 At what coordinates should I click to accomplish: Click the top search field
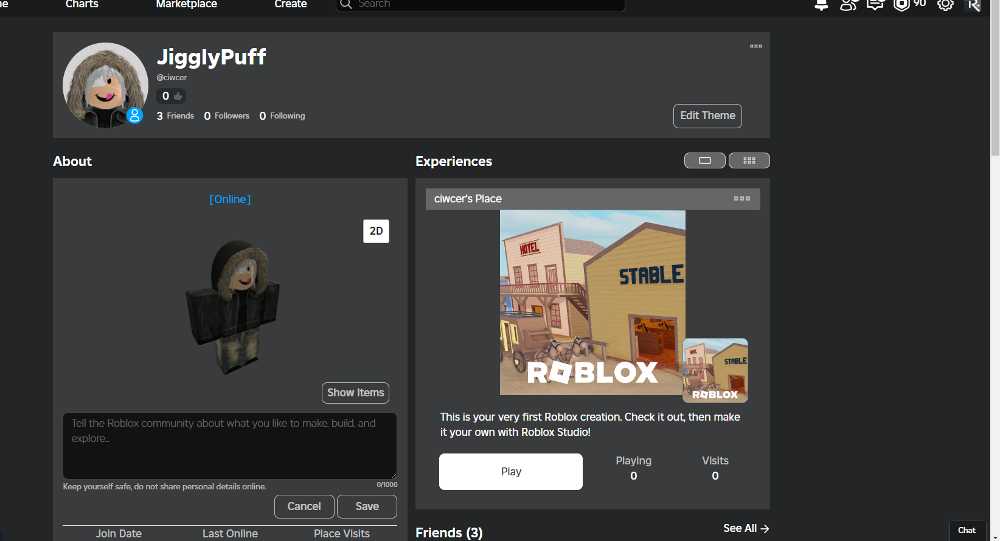[x=481, y=4]
